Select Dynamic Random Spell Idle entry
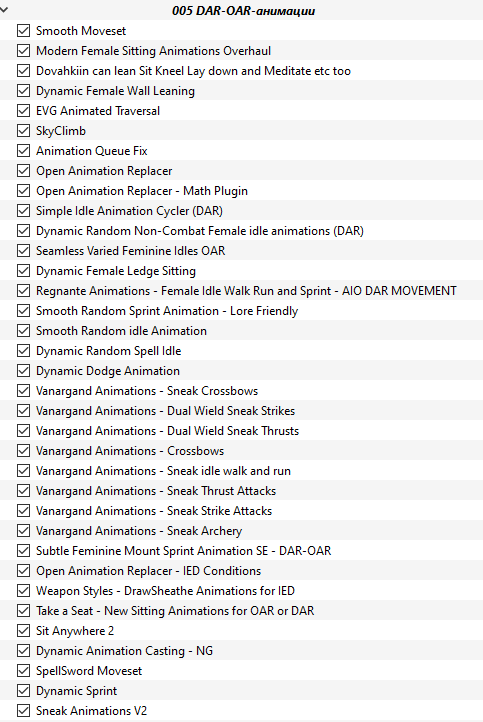 click(x=109, y=351)
